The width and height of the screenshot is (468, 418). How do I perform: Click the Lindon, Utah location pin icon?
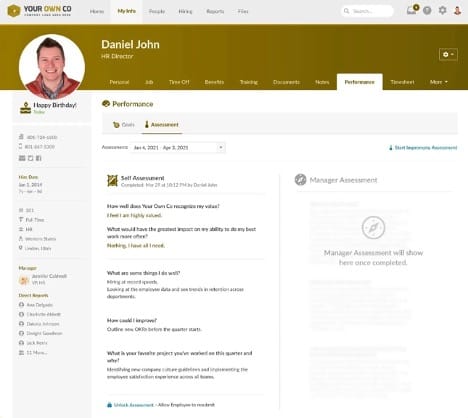click(21, 248)
